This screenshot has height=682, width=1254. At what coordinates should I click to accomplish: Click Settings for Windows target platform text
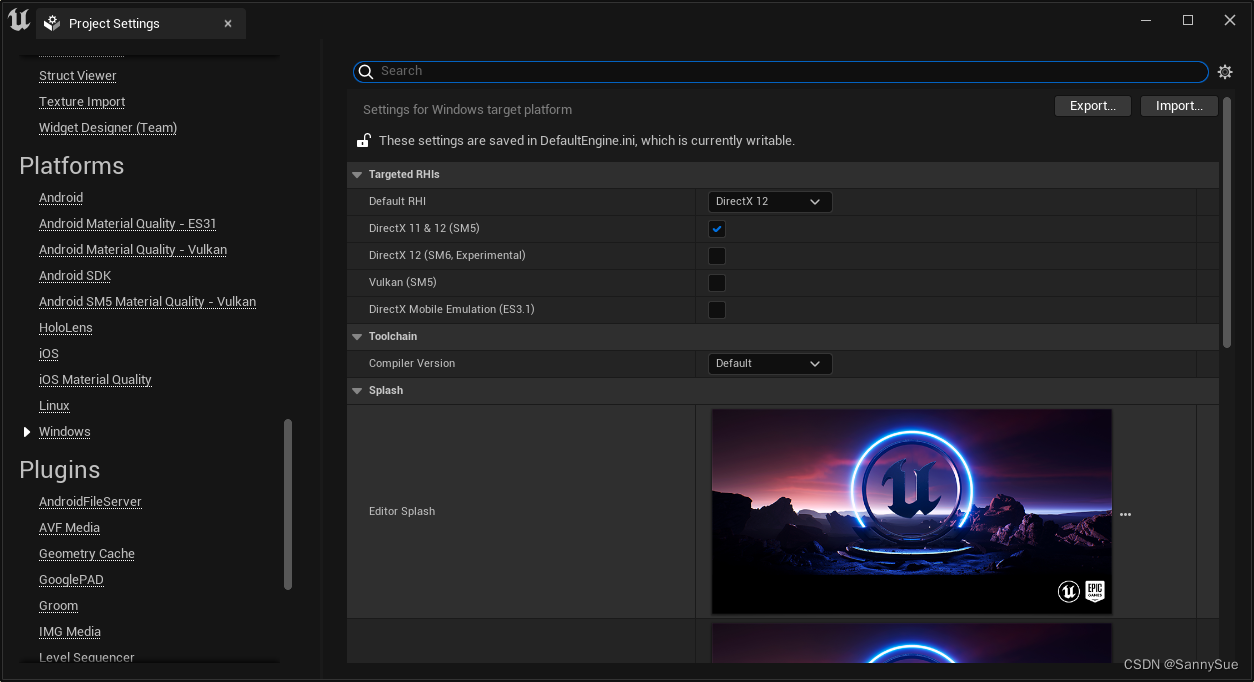[468, 110]
